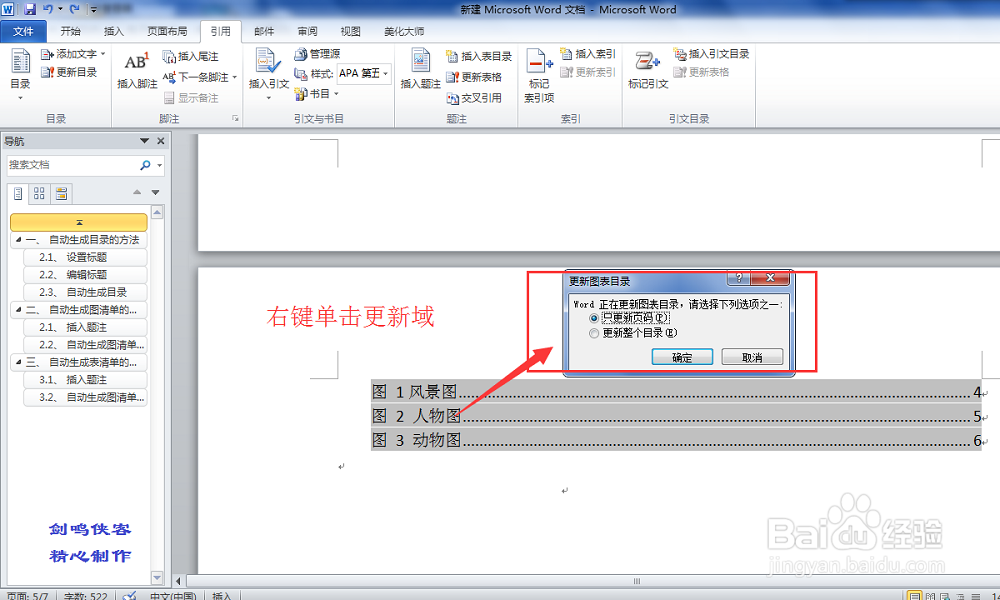The height and width of the screenshot is (600, 1000).
Task: Open the 脚注 group dialog launcher
Action: point(235,119)
